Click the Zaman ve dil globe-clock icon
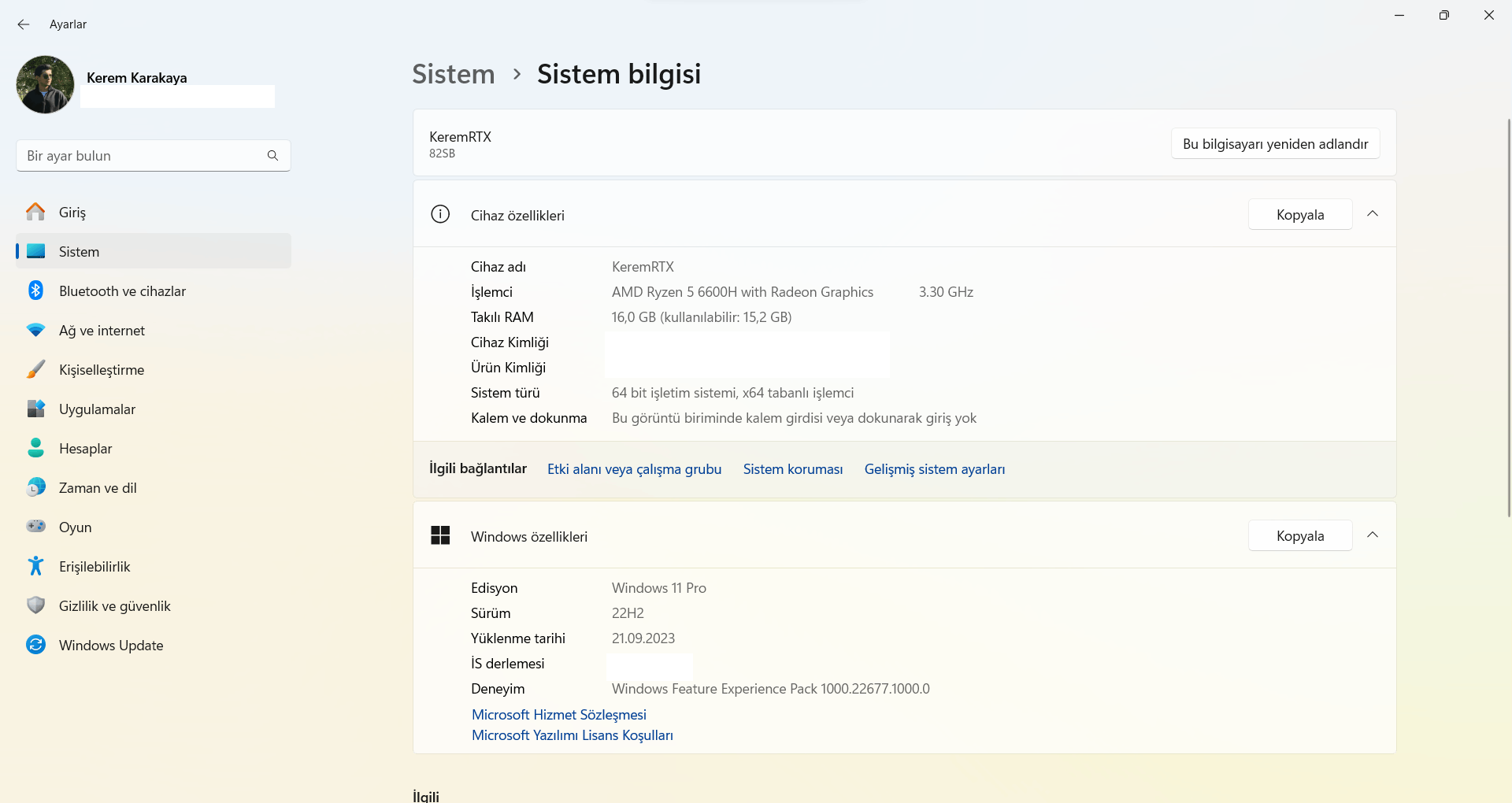The image size is (1512, 803). coord(35,487)
